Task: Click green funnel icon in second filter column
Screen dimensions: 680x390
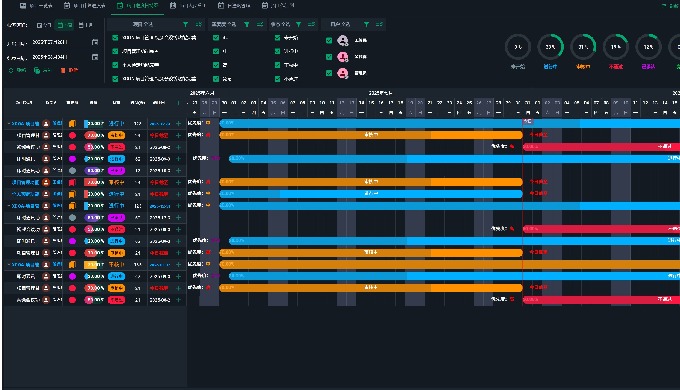Action: [x=247, y=25]
